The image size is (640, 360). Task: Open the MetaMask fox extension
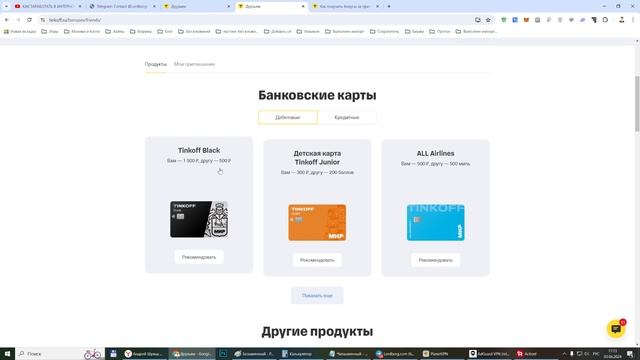pos(526,20)
